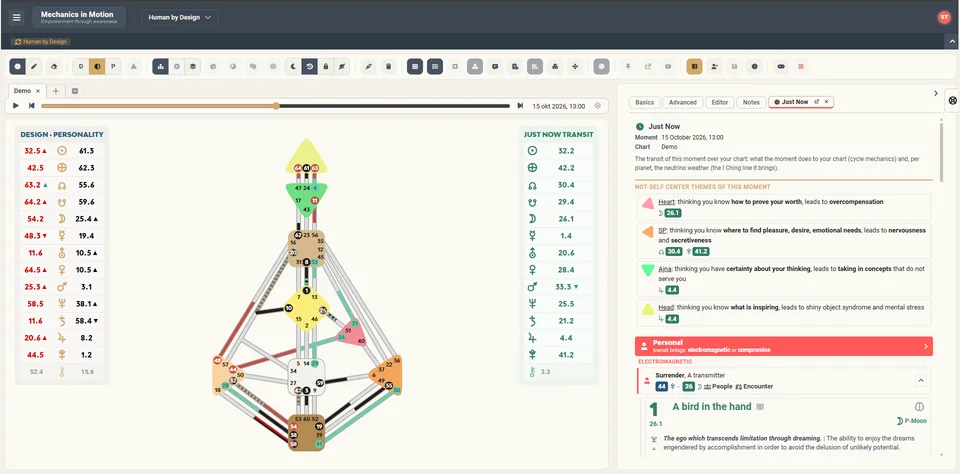Toggle the orange side panel icon
Image resolution: width=960 pixels, height=474 pixels.
pyautogui.click(x=694, y=66)
